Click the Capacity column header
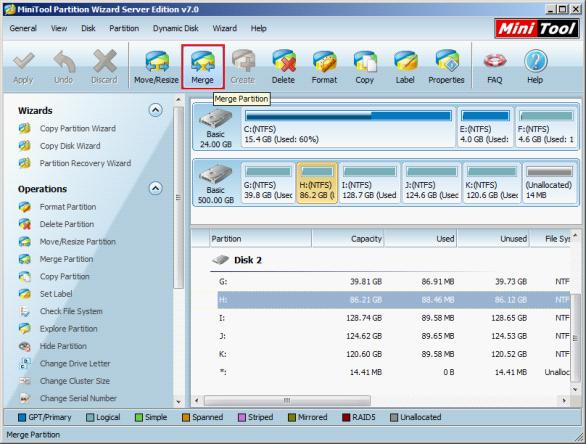586x444 pixels. (348, 239)
